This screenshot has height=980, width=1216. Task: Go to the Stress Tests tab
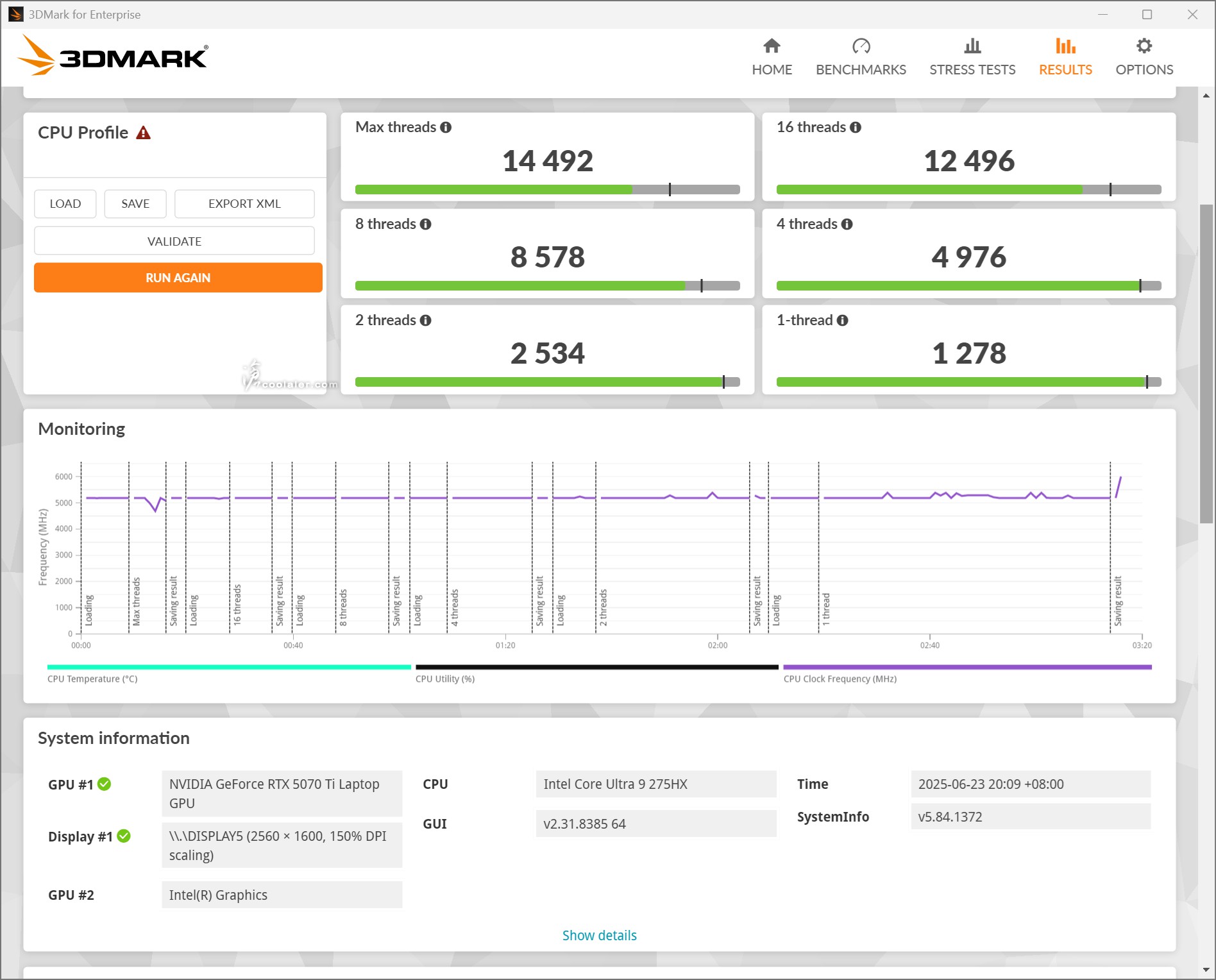(x=972, y=56)
